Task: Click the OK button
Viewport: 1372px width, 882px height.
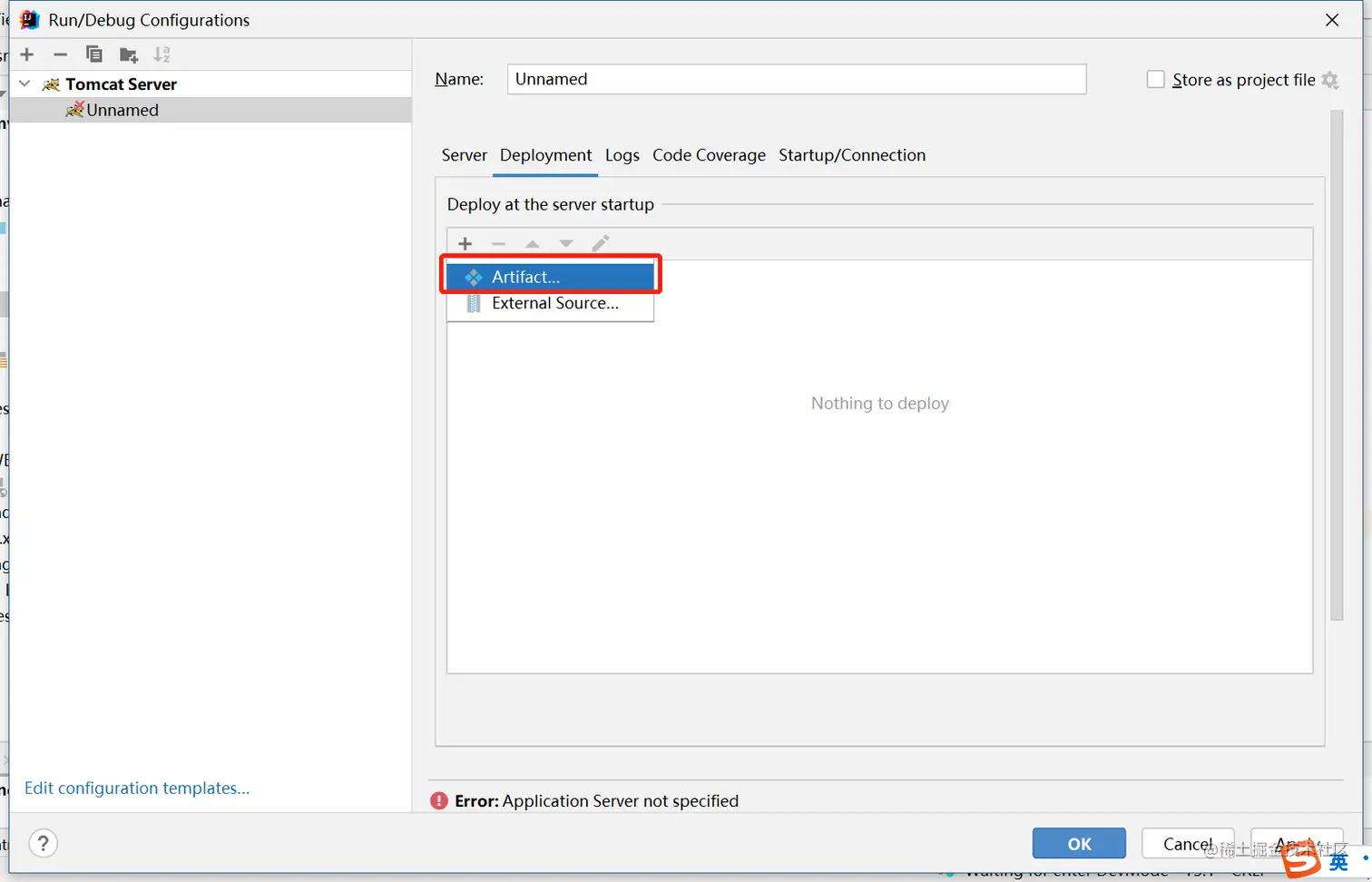Action: (1079, 843)
